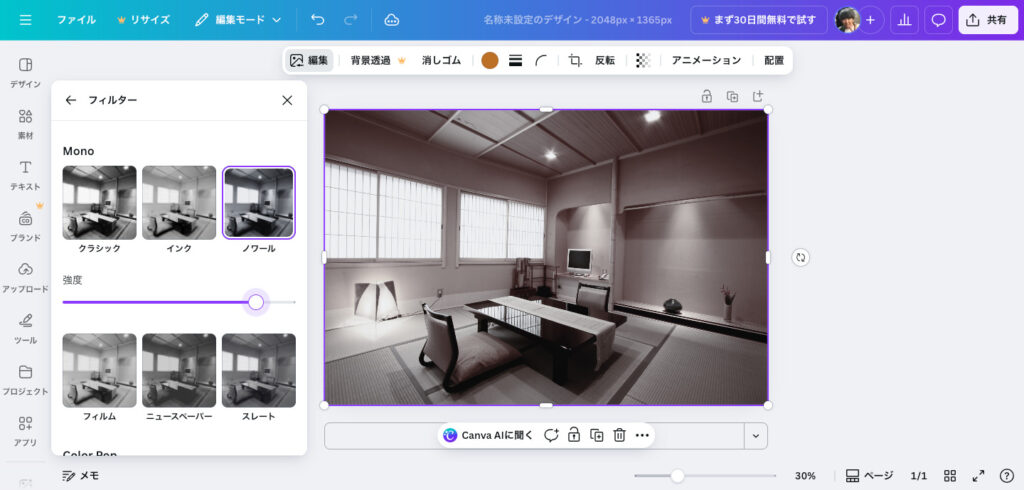1024x490 pixels.
Task: Toggle fullscreen presentation mode icon
Action: pos(979,476)
